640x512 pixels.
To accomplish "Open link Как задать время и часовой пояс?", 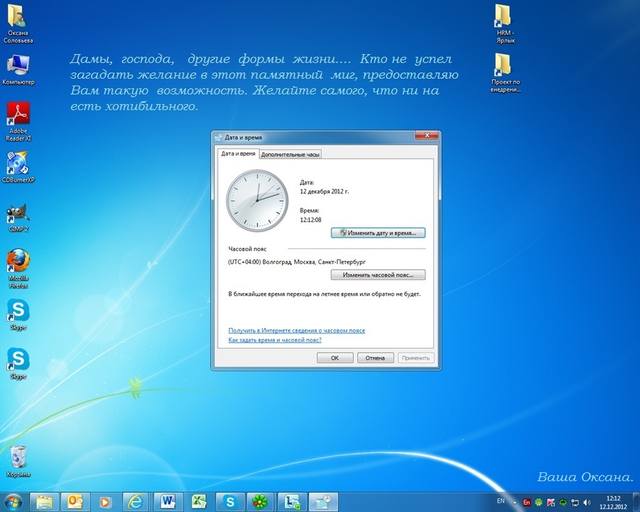I will click(275, 340).
